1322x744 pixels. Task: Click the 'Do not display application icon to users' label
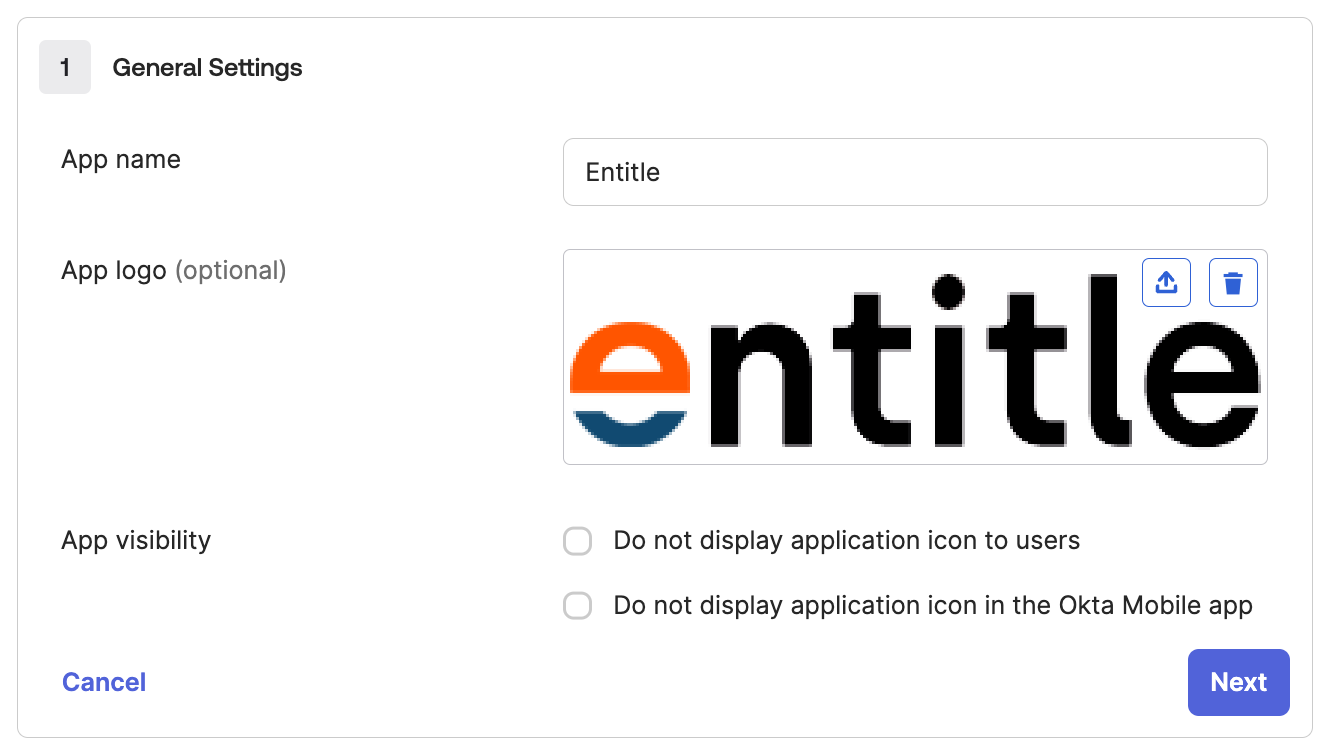click(847, 541)
